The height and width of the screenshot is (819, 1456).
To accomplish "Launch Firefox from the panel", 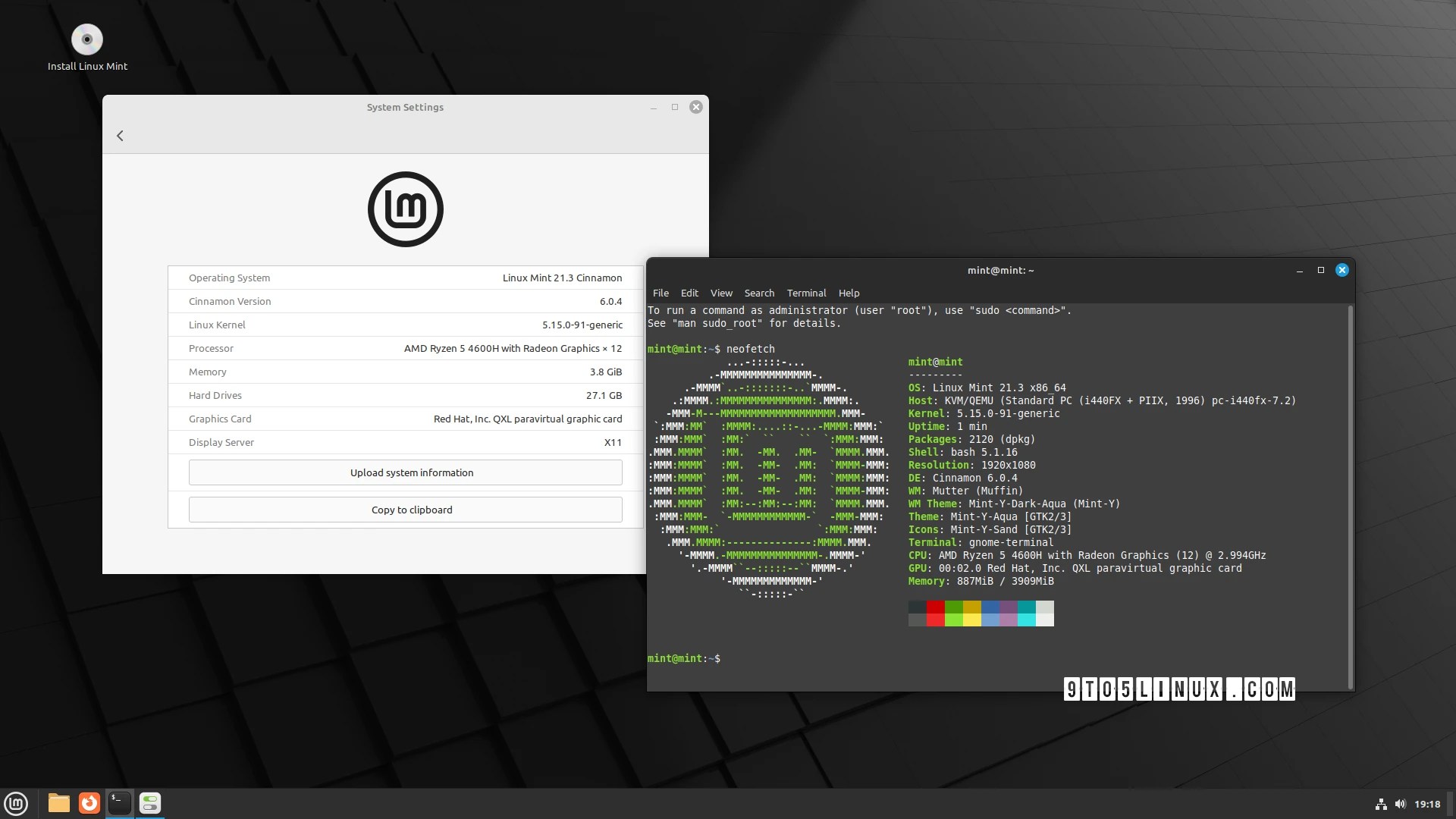I will click(x=89, y=803).
